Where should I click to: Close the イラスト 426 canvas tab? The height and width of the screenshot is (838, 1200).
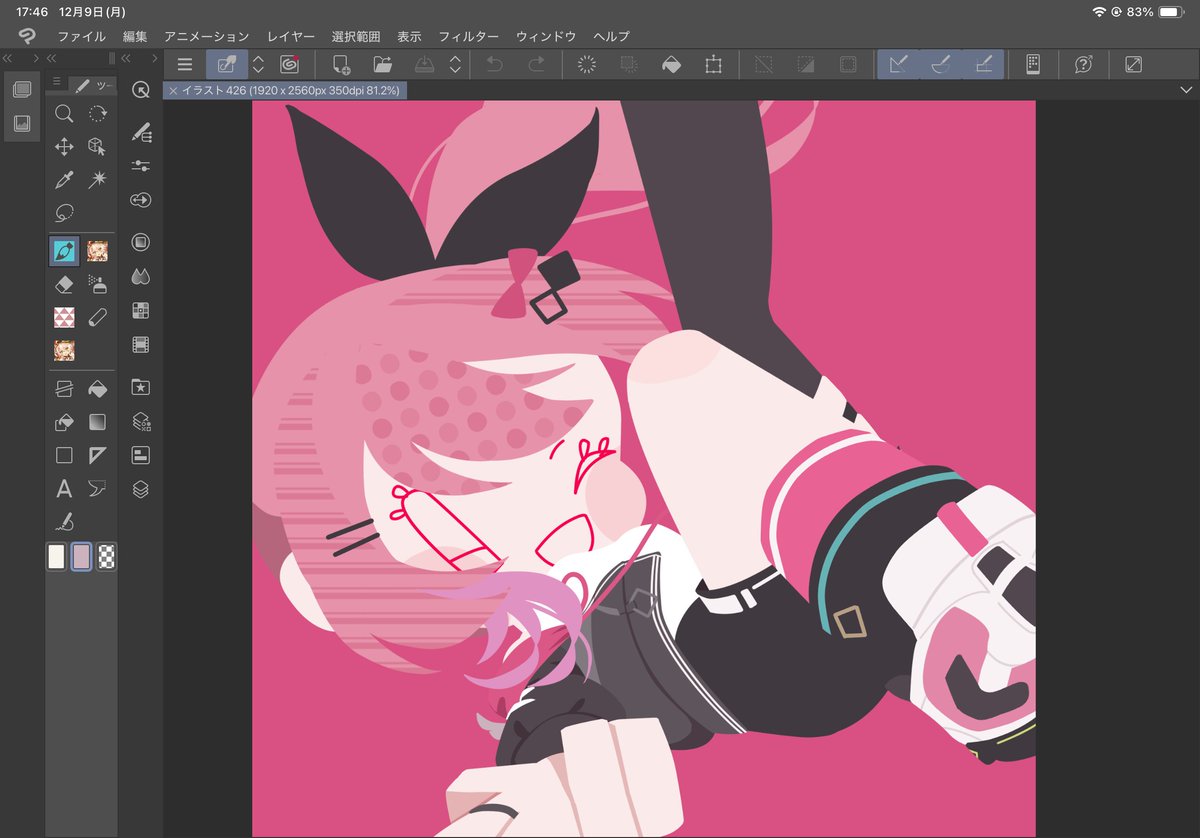173,90
